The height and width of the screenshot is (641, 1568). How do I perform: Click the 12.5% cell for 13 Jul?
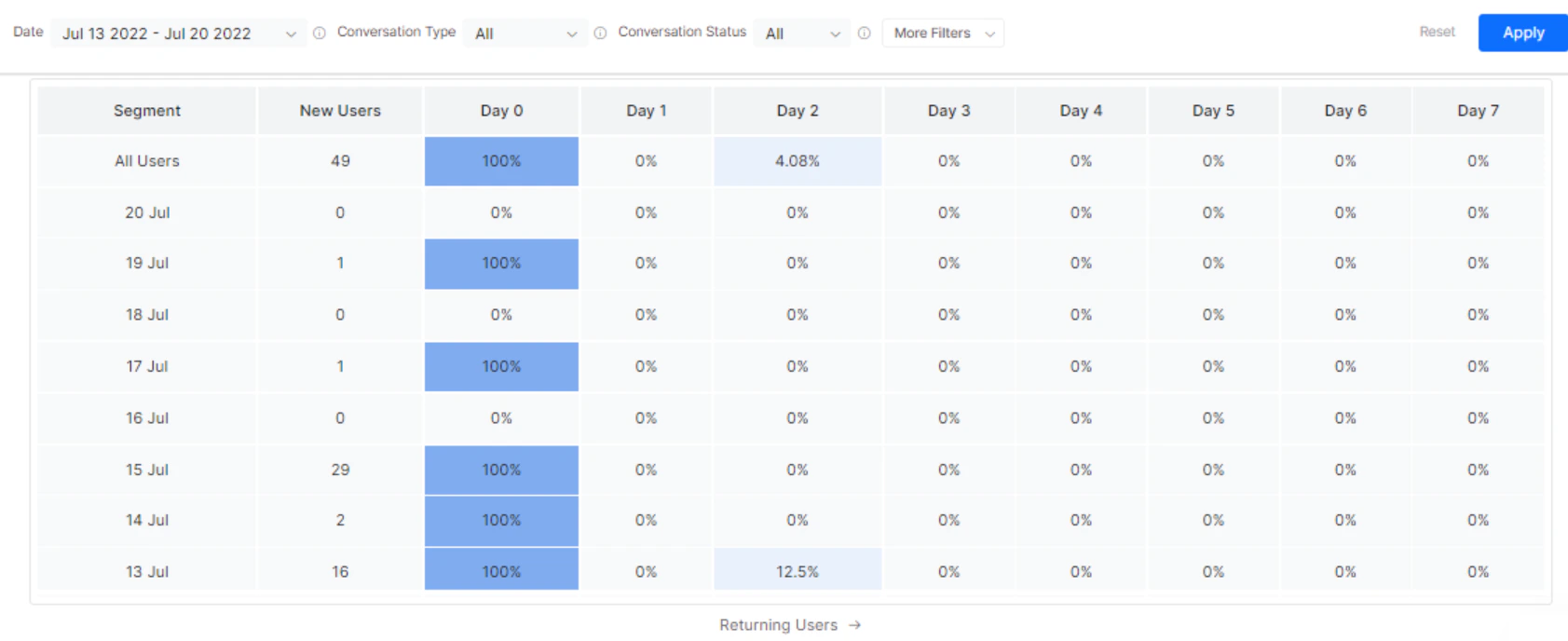click(x=798, y=569)
